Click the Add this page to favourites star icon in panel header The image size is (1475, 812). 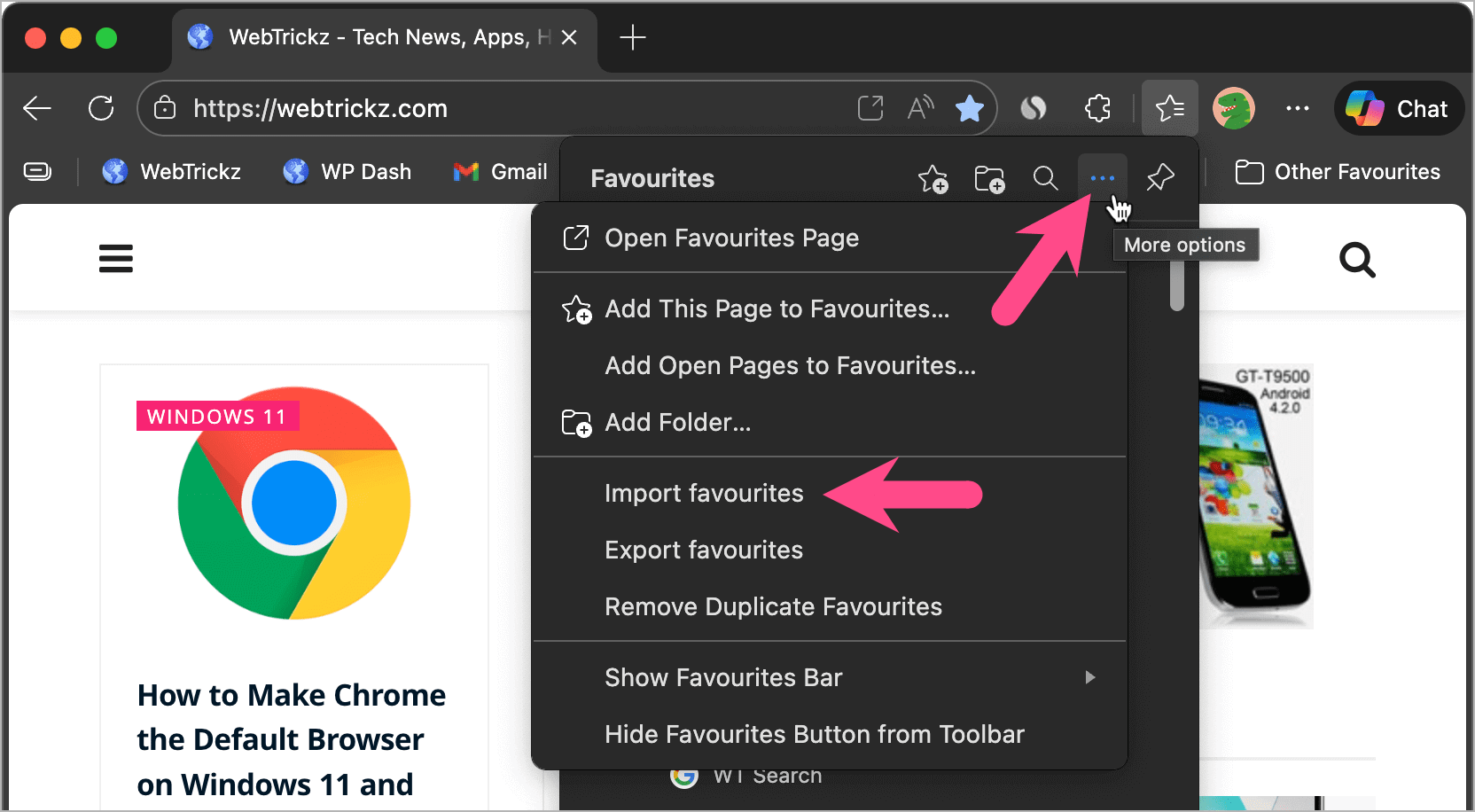click(933, 178)
